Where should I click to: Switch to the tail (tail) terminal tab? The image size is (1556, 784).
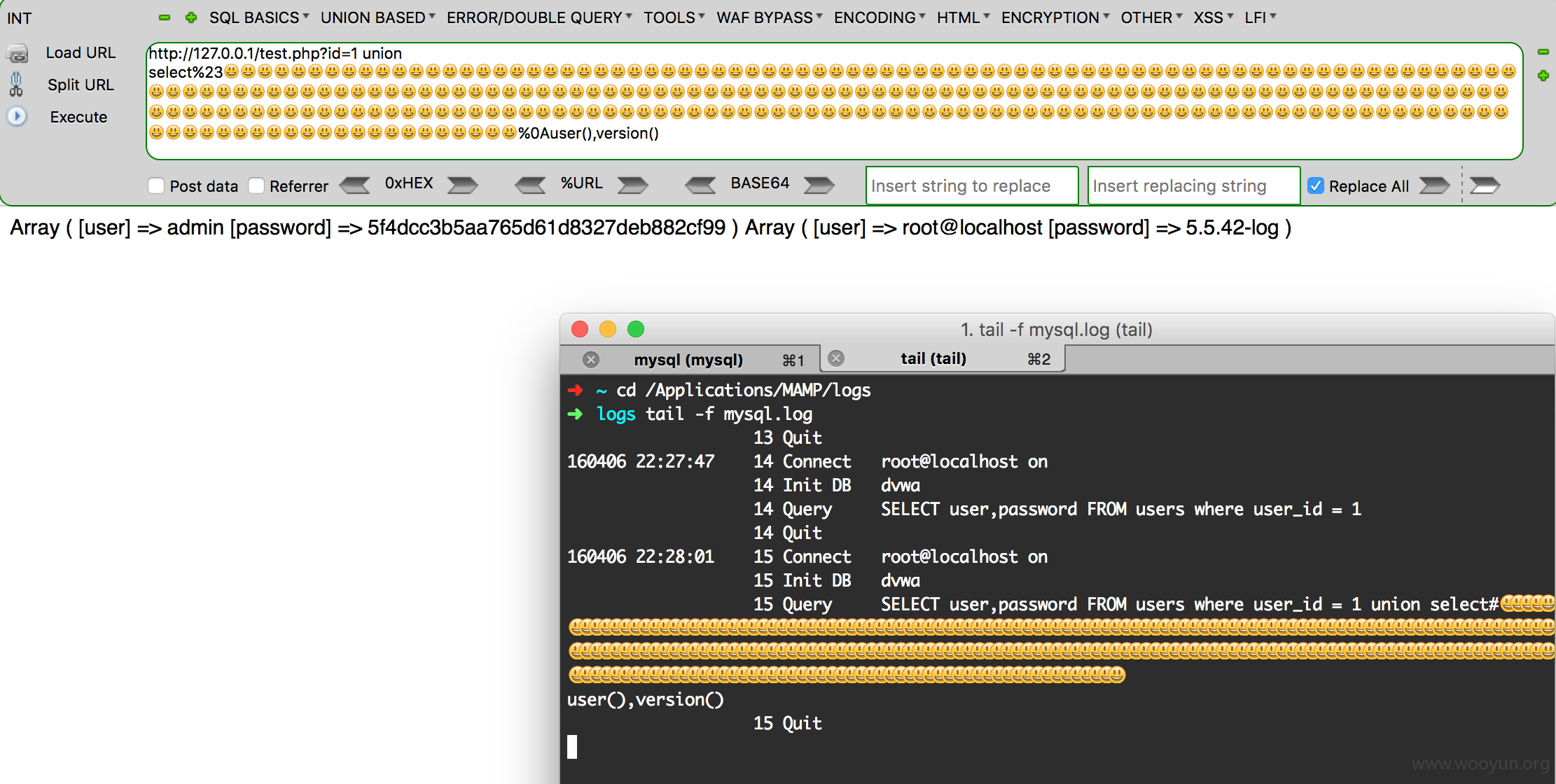(x=943, y=359)
